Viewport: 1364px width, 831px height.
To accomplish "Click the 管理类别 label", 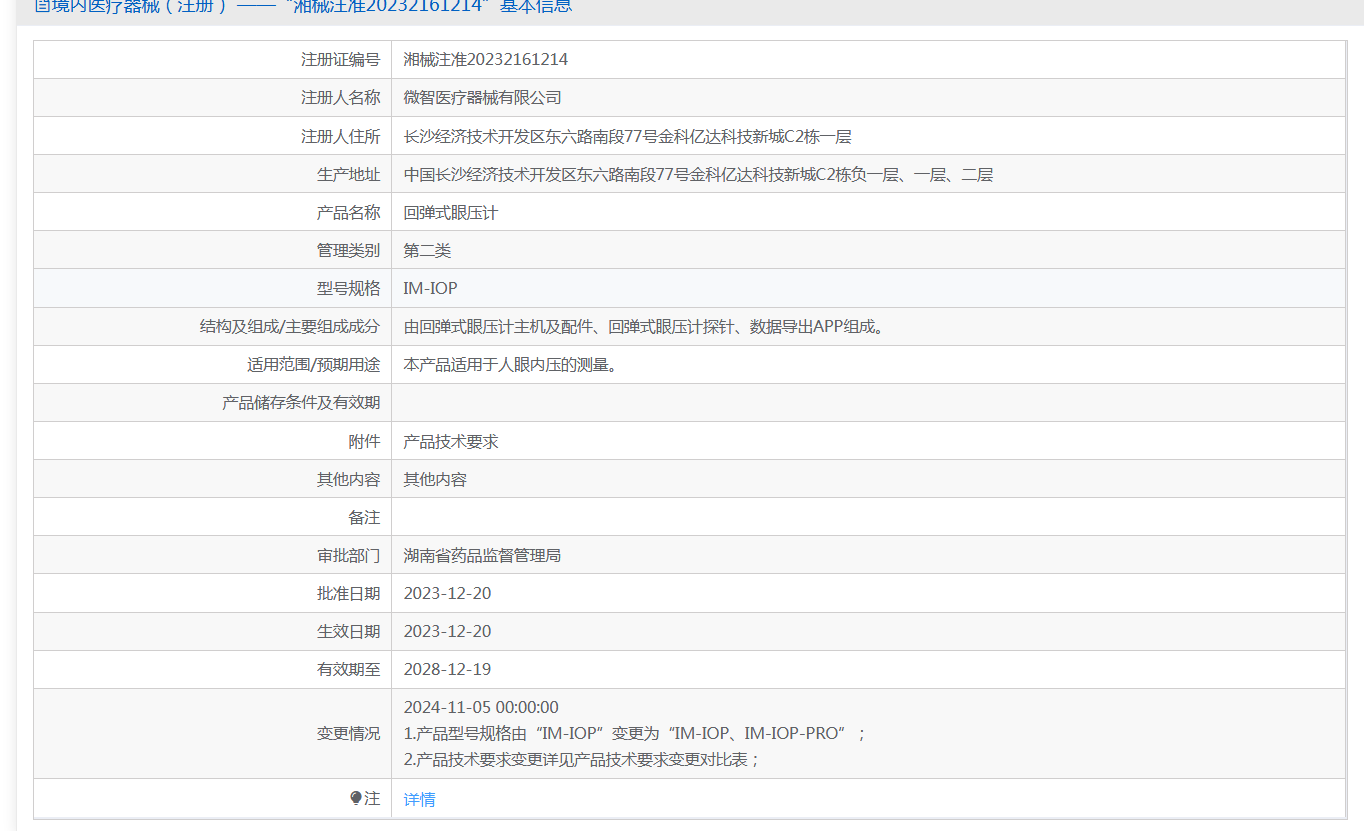I will click(349, 251).
